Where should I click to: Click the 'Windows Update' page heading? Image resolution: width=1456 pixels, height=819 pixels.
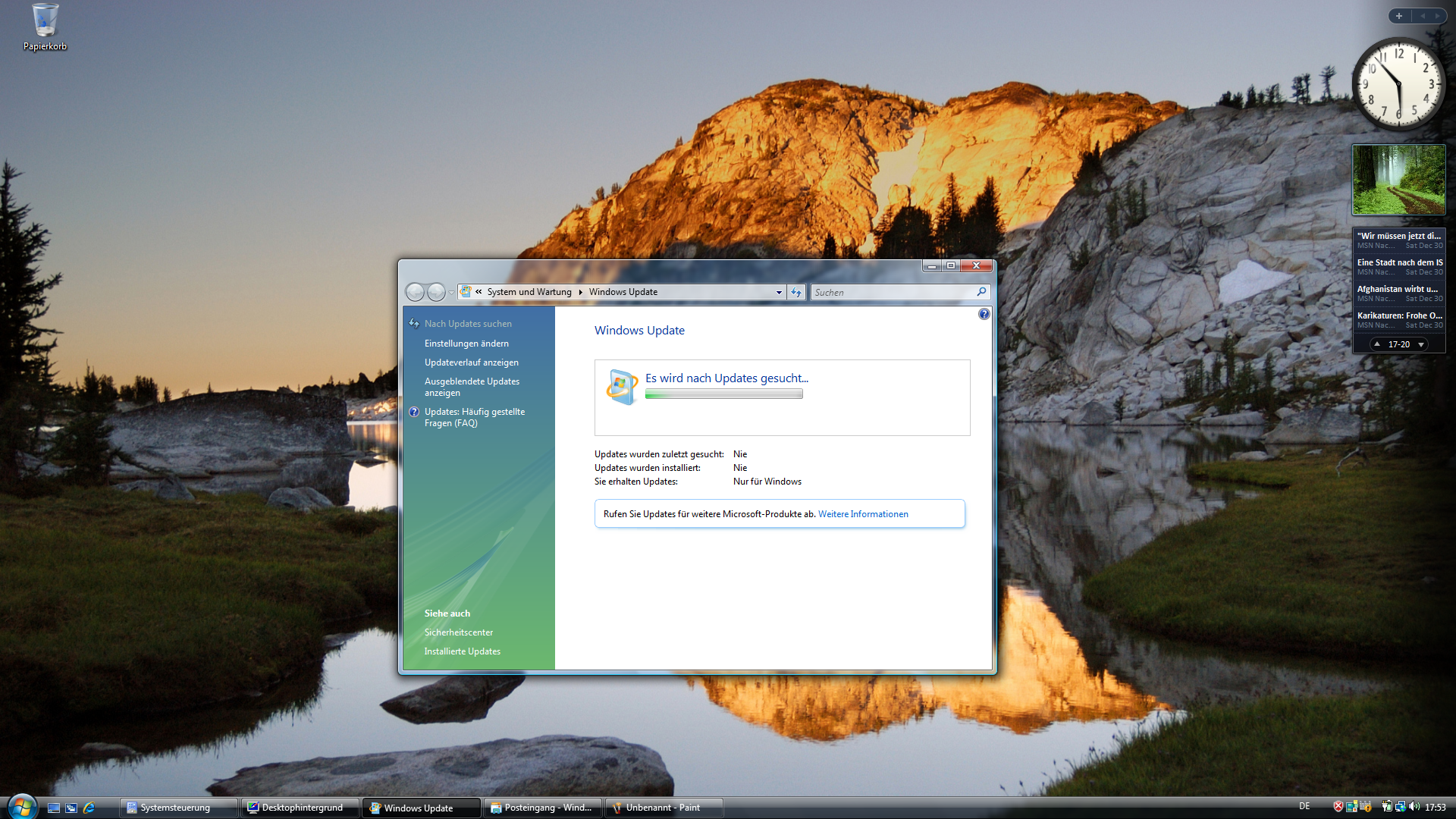pos(639,331)
